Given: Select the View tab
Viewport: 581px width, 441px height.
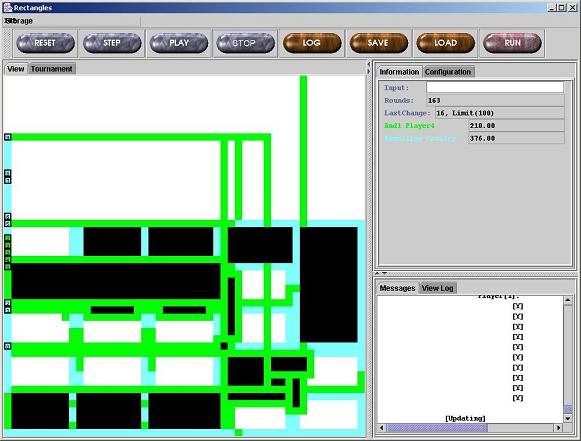Looking at the screenshot, I should coord(16,69).
